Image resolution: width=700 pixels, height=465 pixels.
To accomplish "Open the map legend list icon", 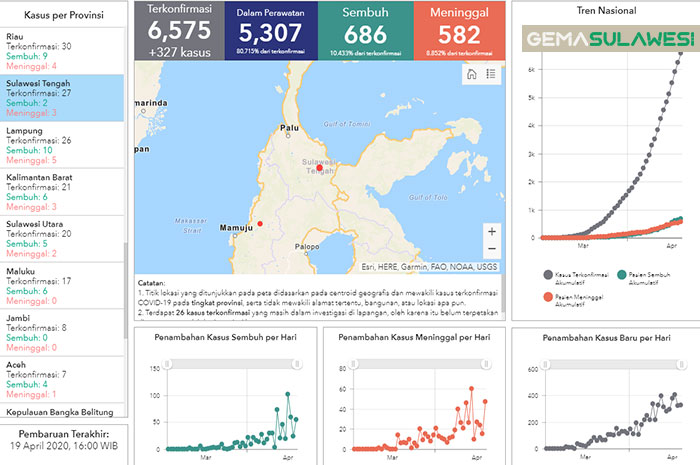I will pyautogui.click(x=491, y=74).
